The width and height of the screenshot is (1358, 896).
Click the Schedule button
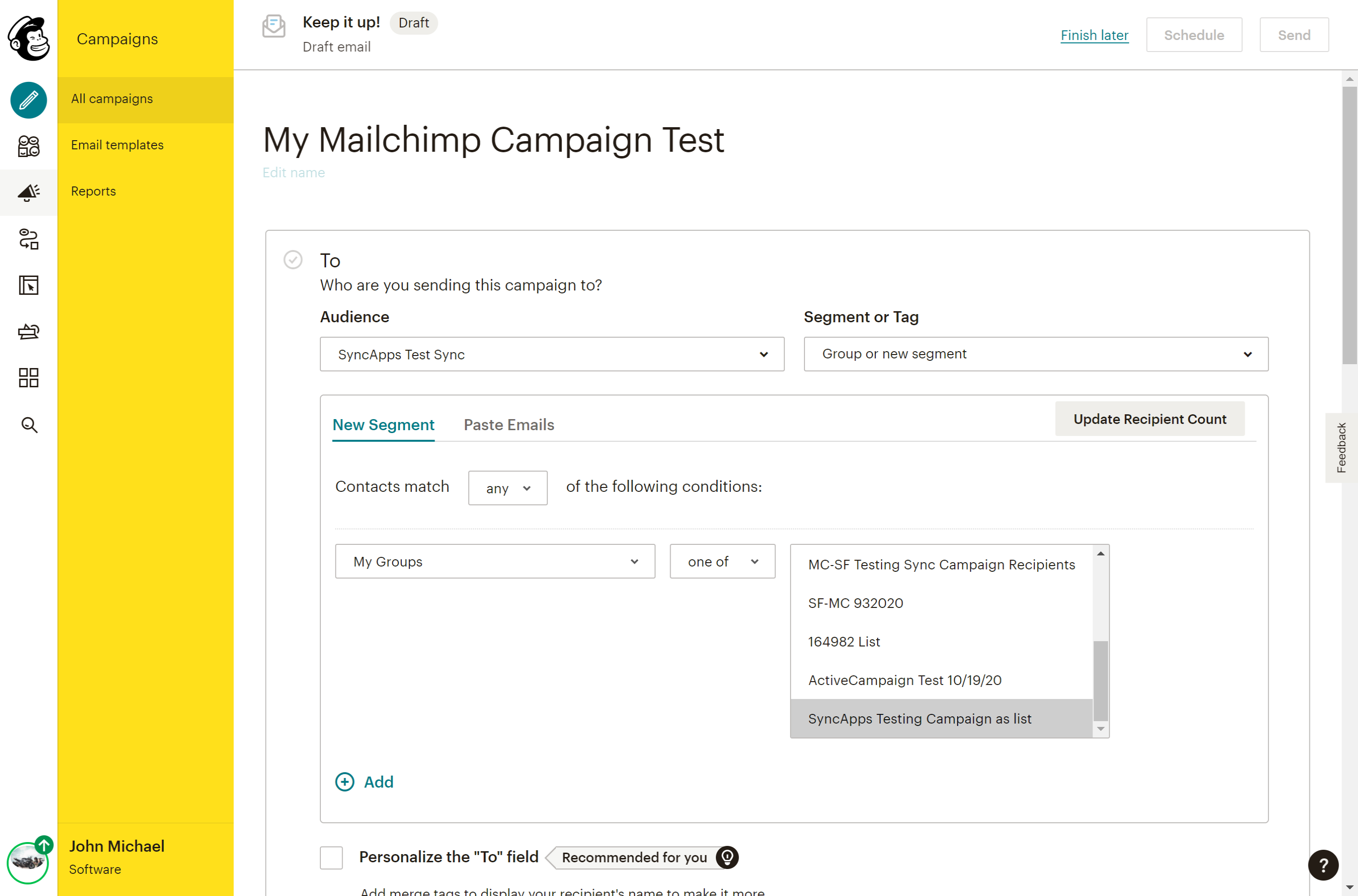1194,36
